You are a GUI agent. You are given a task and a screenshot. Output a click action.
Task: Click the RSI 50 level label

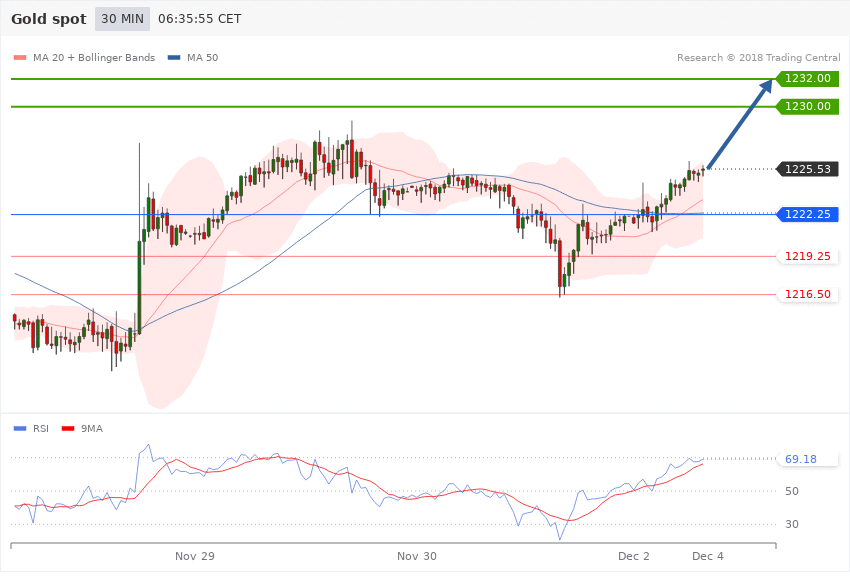click(791, 491)
